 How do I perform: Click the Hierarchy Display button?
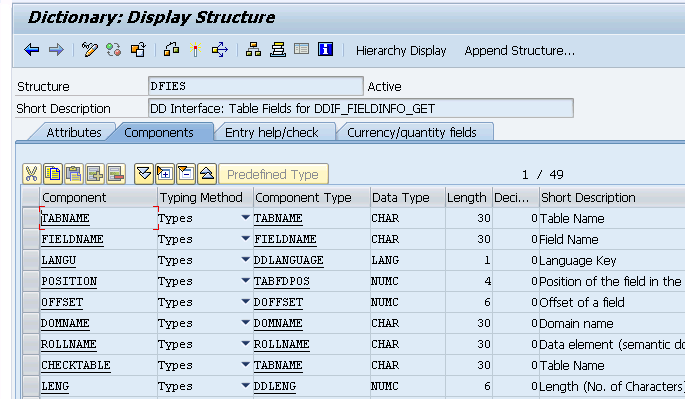click(x=401, y=51)
